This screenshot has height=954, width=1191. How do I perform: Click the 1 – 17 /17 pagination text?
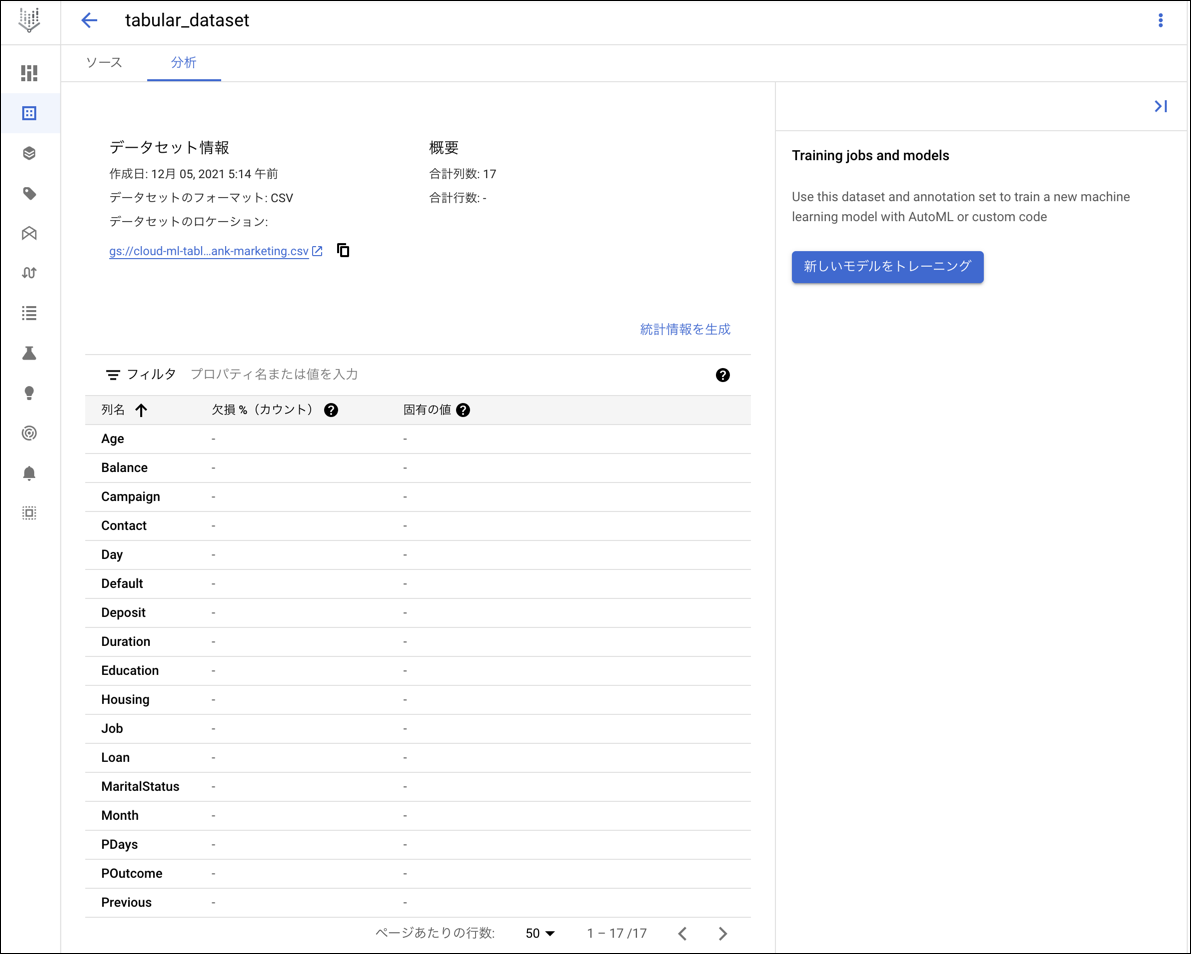click(x=617, y=933)
